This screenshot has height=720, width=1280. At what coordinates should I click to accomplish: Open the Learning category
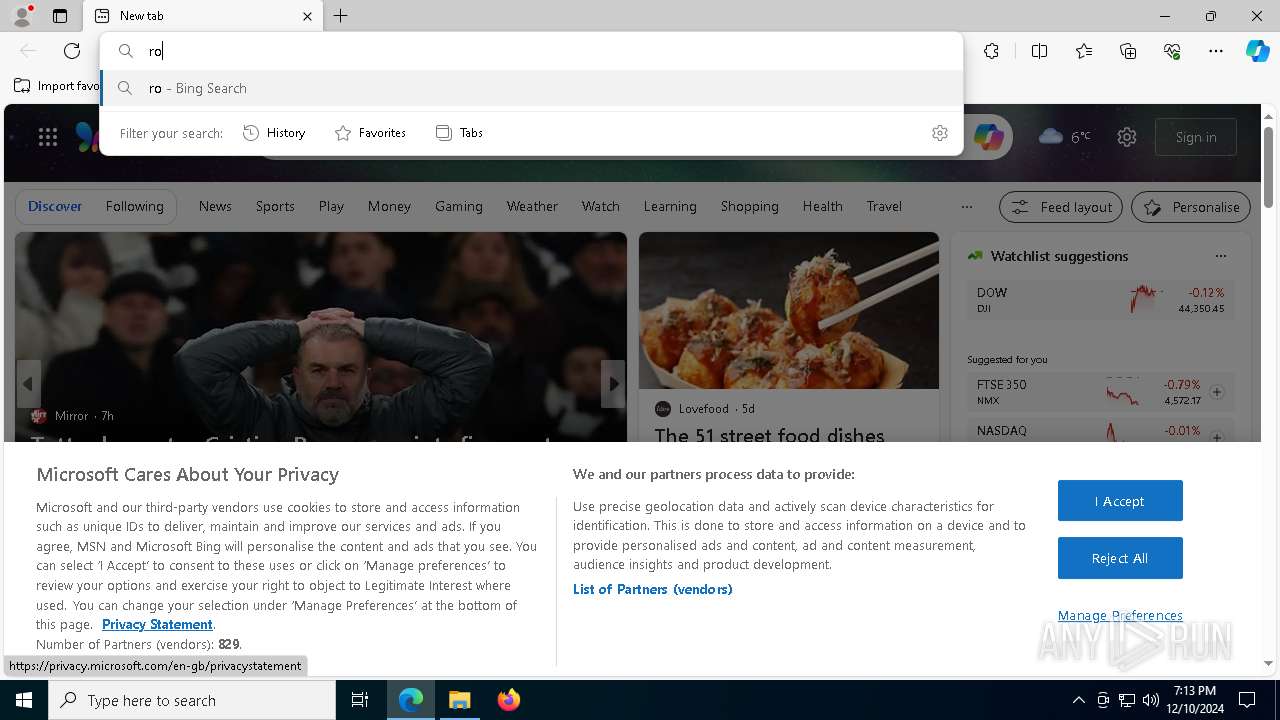pos(670,206)
